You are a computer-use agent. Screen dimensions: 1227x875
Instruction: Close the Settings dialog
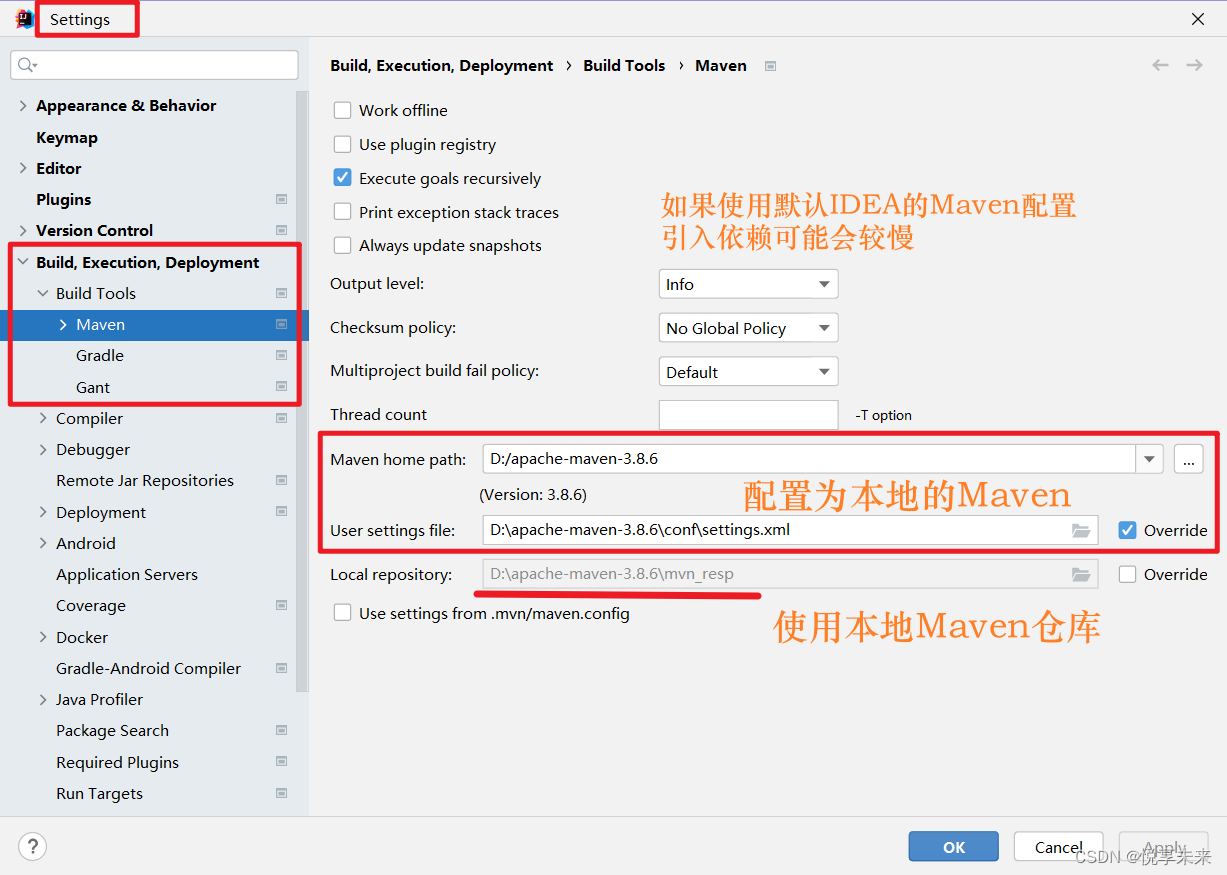pos(1198,19)
